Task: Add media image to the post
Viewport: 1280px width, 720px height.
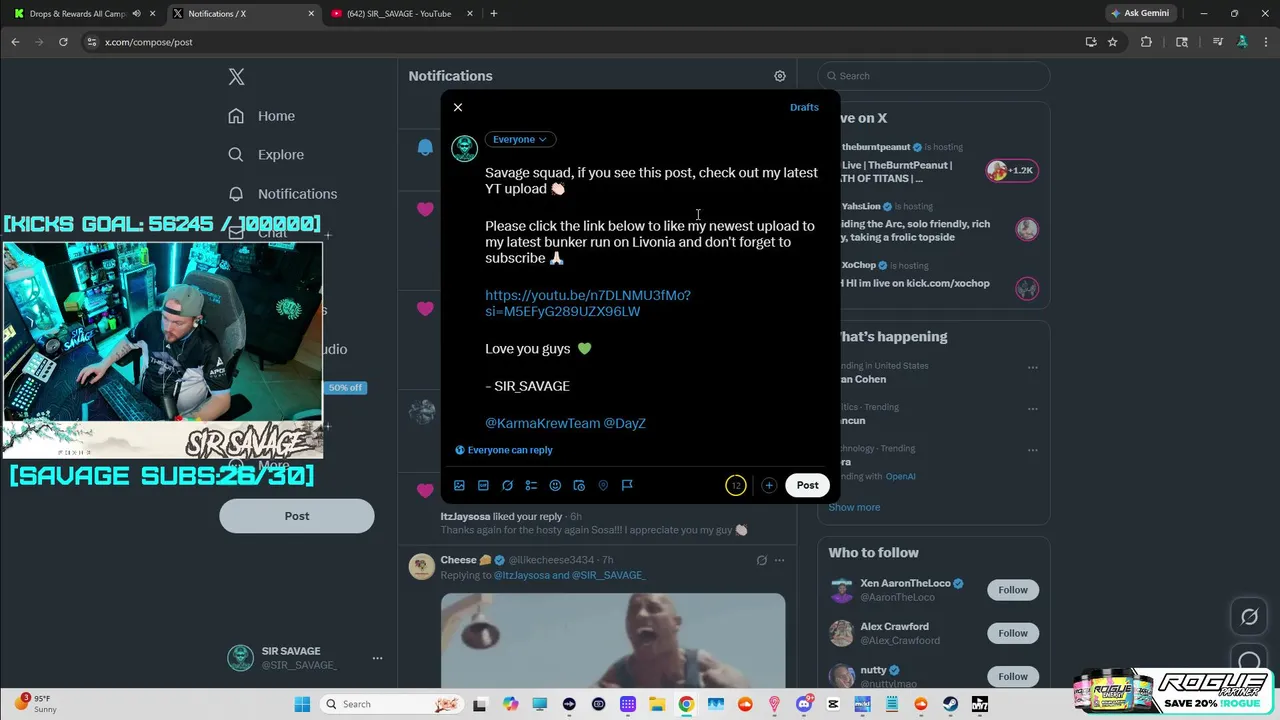Action: pyautogui.click(x=459, y=485)
